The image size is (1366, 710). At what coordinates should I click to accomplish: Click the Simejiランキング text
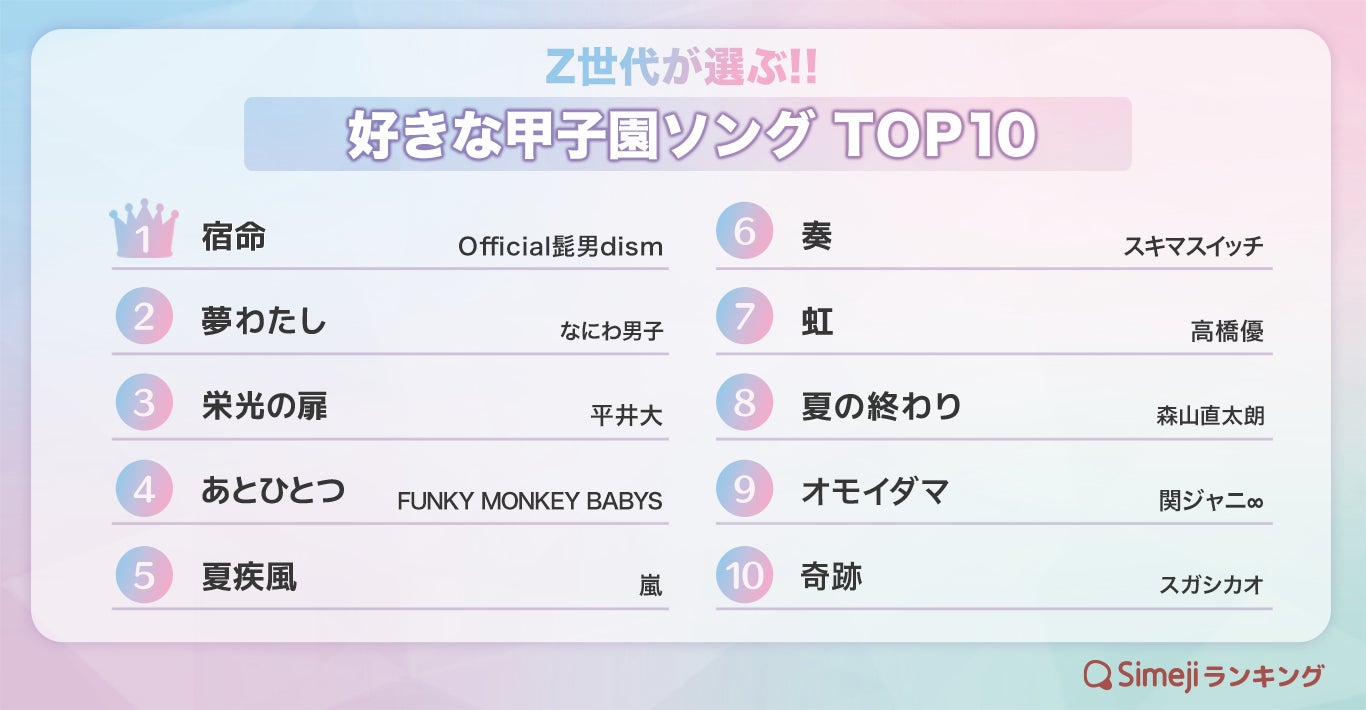(x=1220, y=675)
